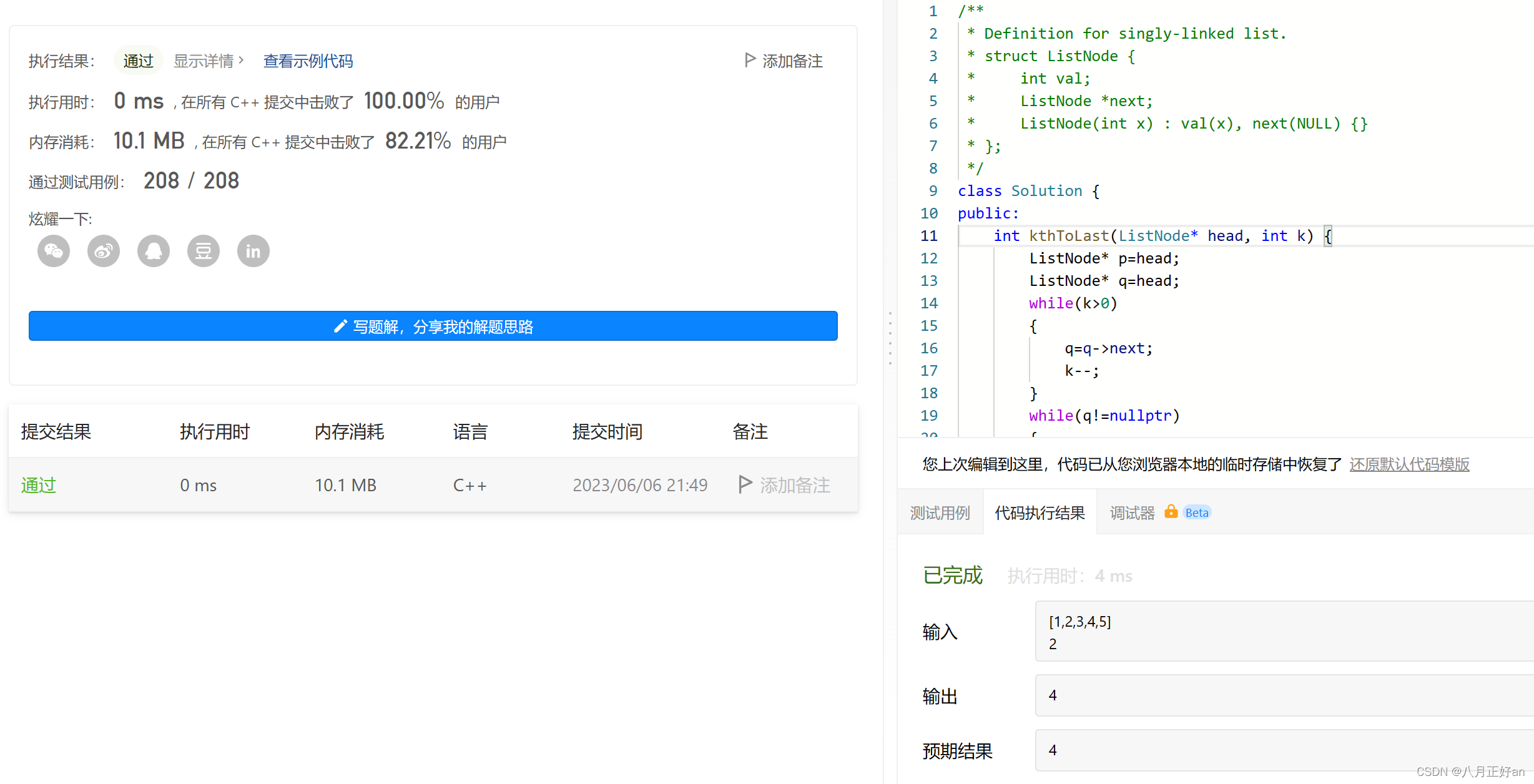Share result via Weibo icon
The height and width of the screenshot is (784, 1534).
(x=104, y=251)
